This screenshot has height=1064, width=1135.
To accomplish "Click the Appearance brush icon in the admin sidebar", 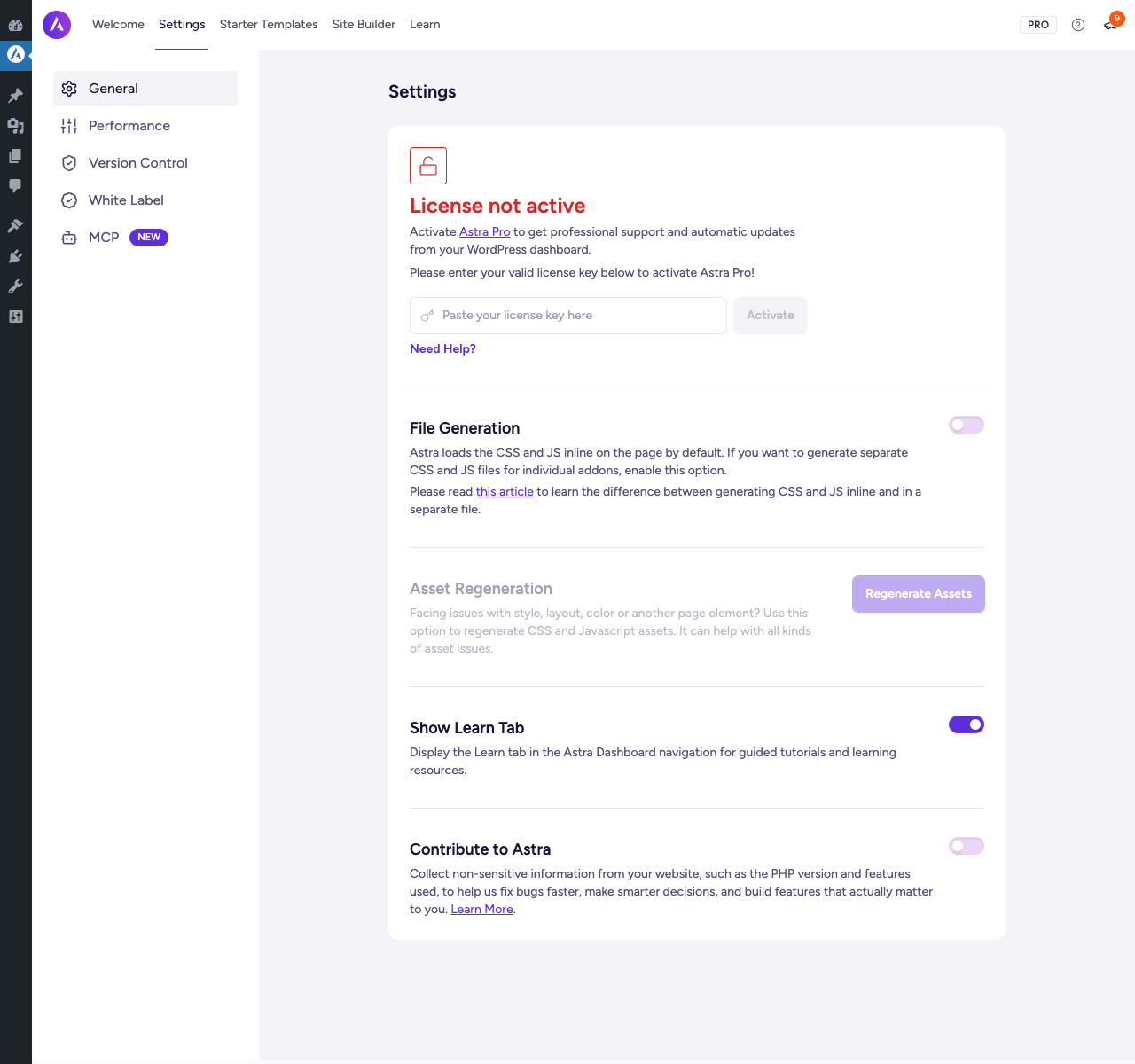I will [15, 226].
